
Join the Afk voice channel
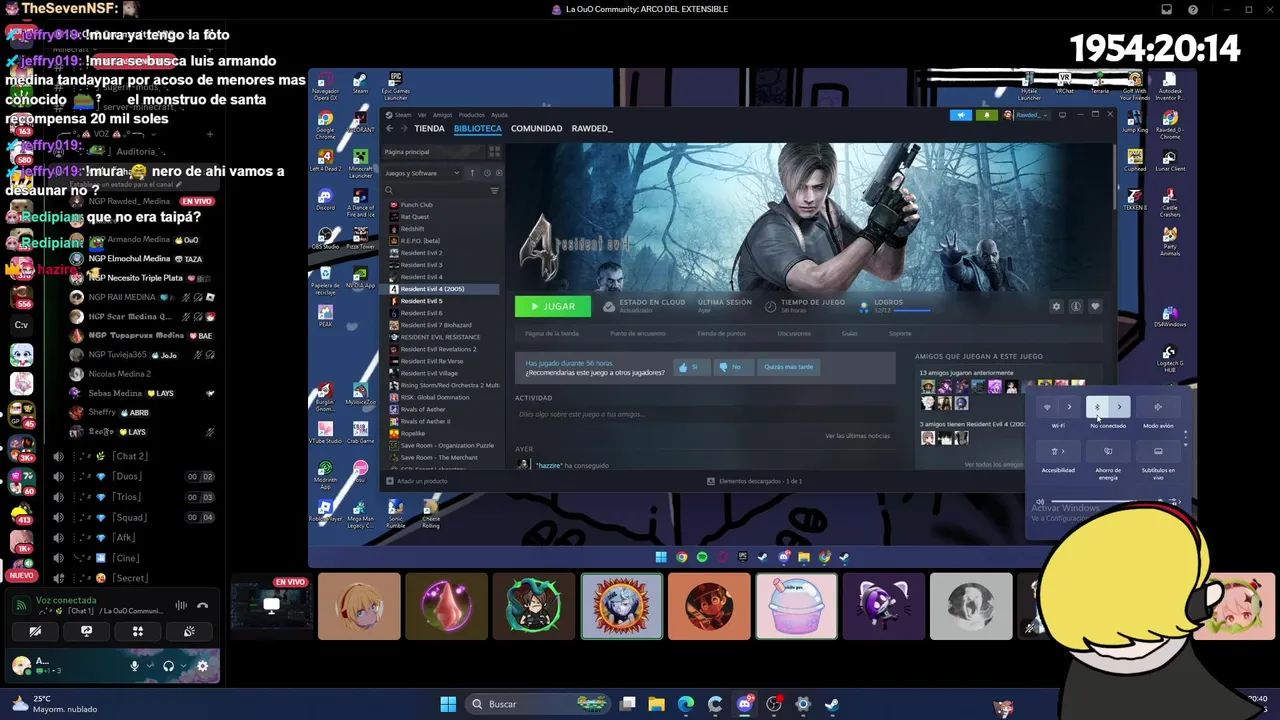(124, 537)
